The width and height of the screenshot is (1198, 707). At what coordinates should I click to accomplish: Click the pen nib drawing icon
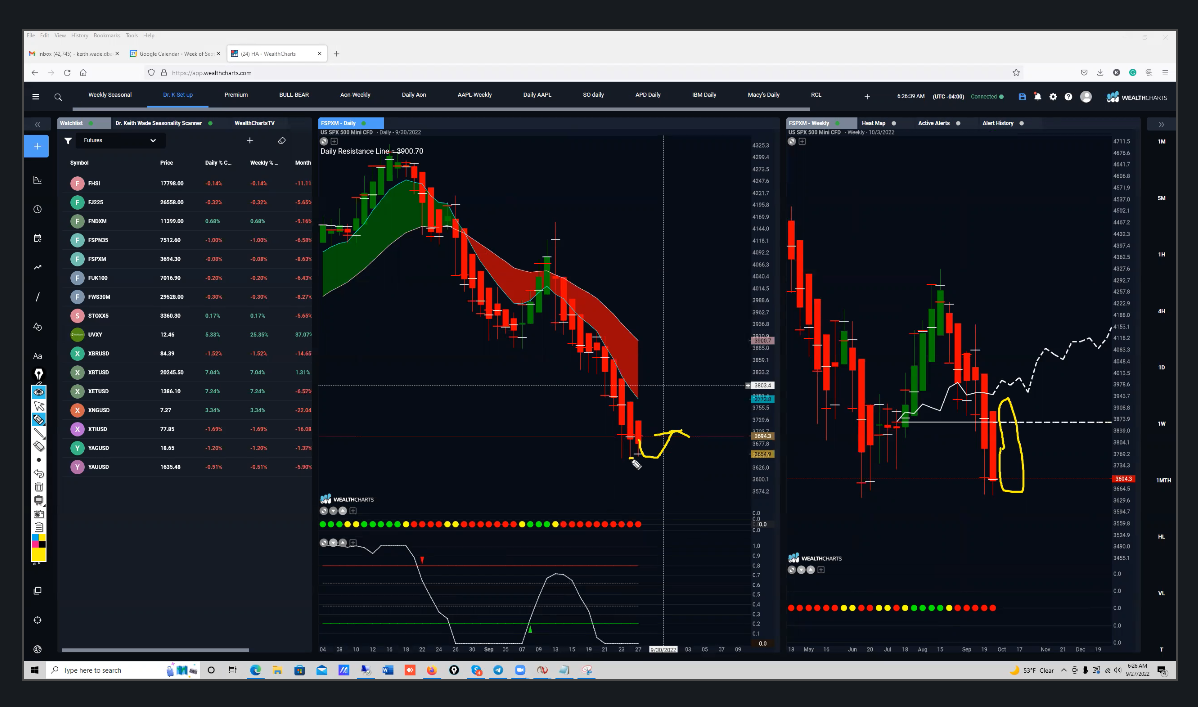pyautogui.click(x=39, y=374)
